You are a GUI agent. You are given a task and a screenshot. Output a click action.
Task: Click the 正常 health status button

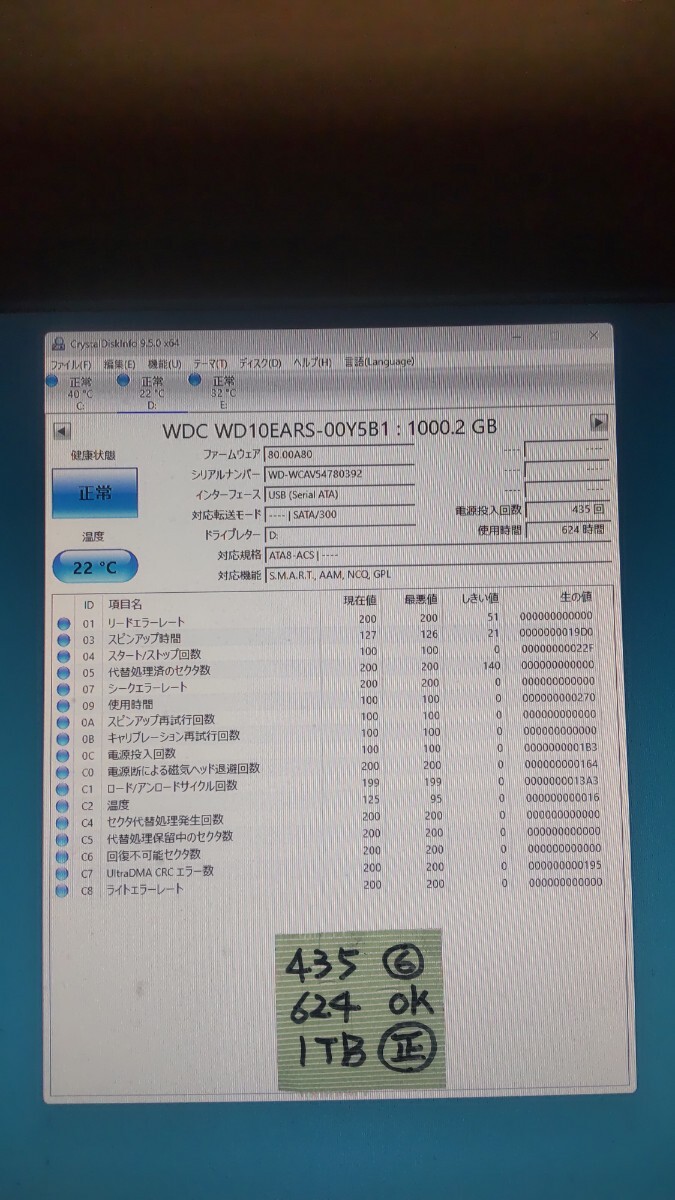click(x=95, y=493)
